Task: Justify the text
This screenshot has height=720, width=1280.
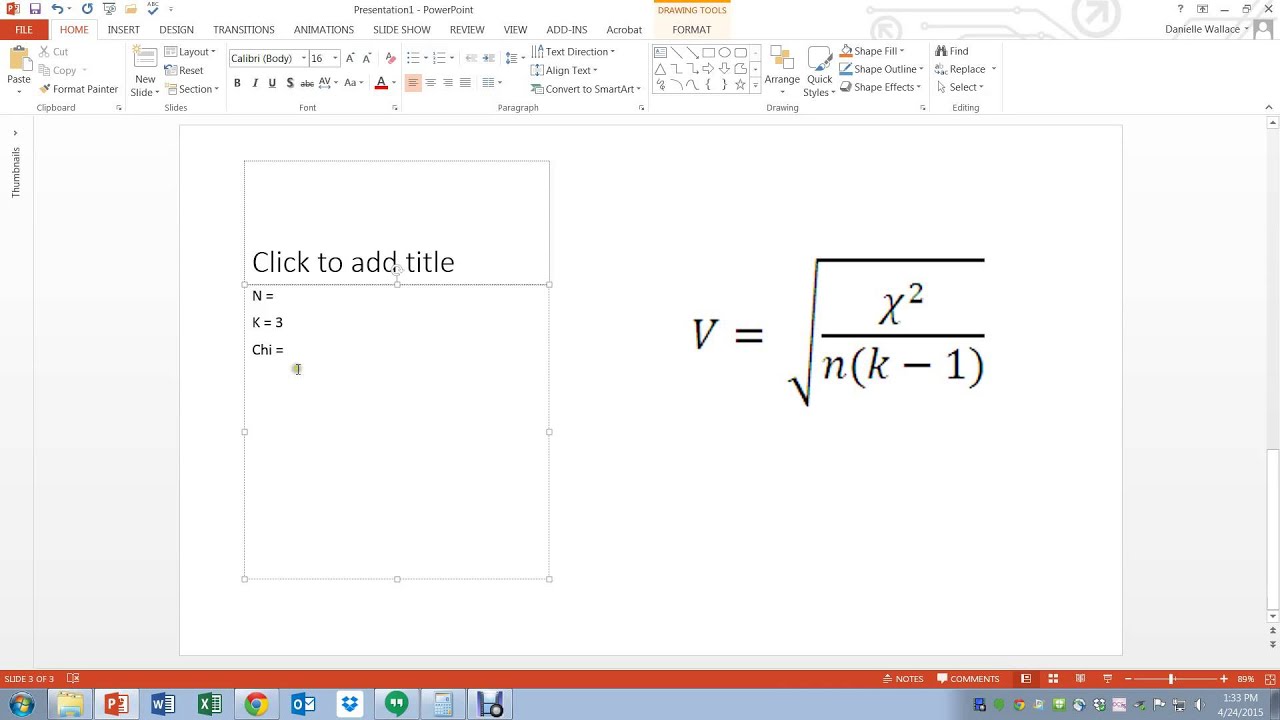Action: (465, 83)
